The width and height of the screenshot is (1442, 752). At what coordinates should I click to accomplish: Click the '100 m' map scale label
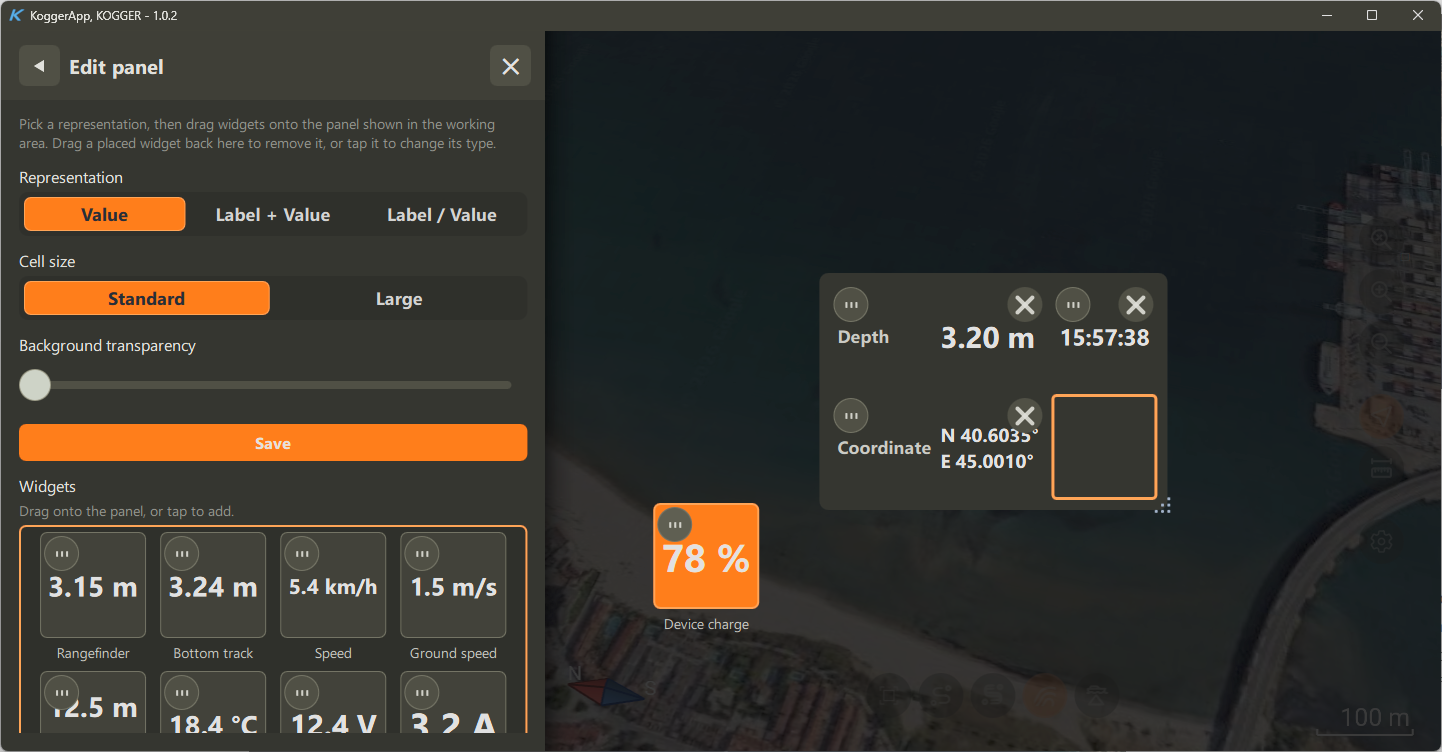[x=1375, y=717]
